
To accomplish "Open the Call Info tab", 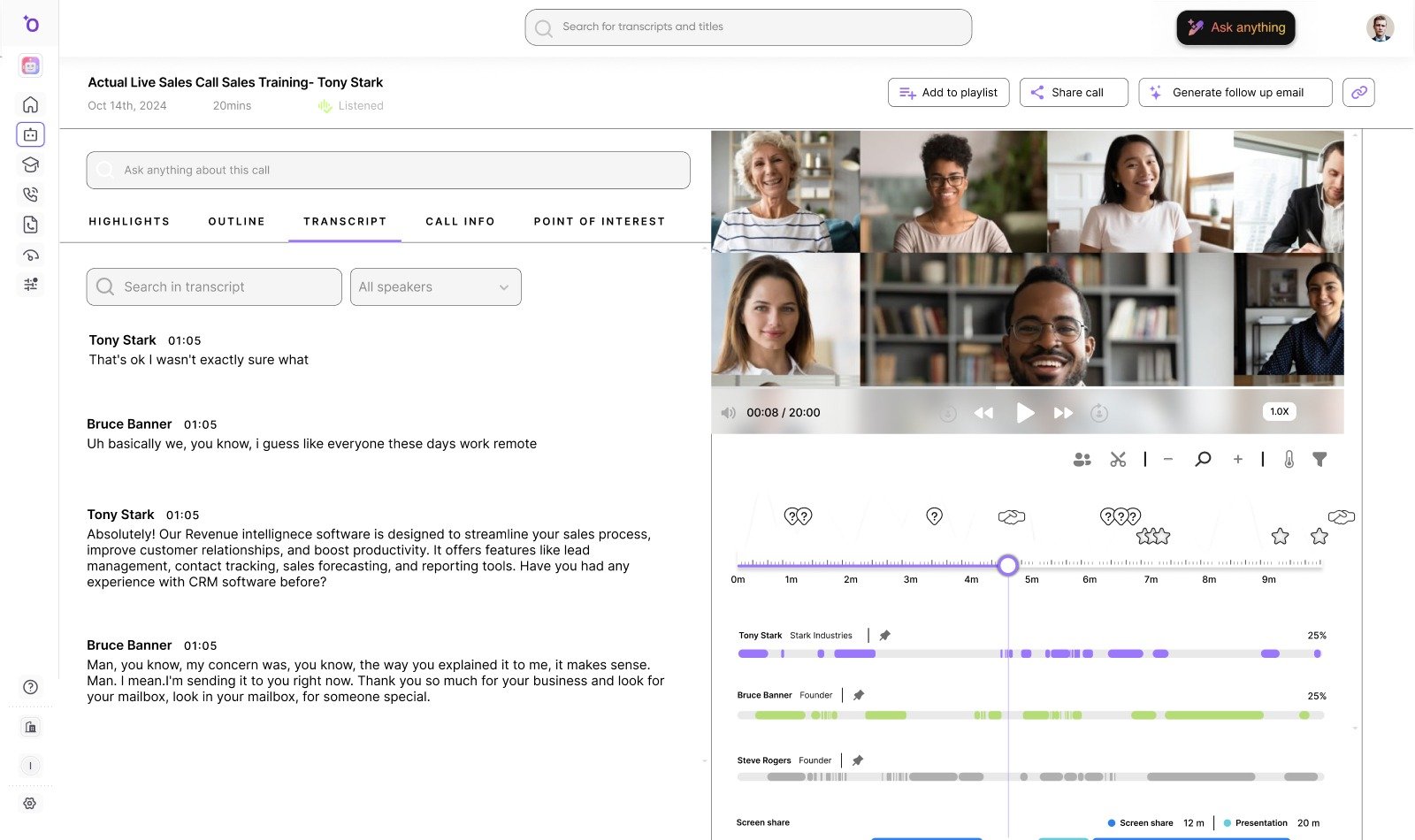I will pos(460,221).
